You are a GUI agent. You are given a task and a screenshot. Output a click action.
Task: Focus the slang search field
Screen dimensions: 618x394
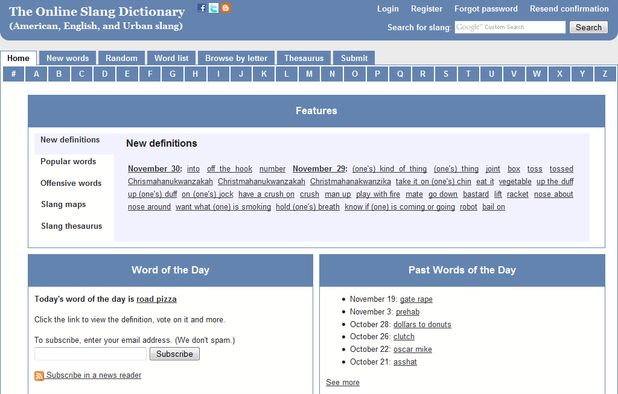(x=510, y=27)
